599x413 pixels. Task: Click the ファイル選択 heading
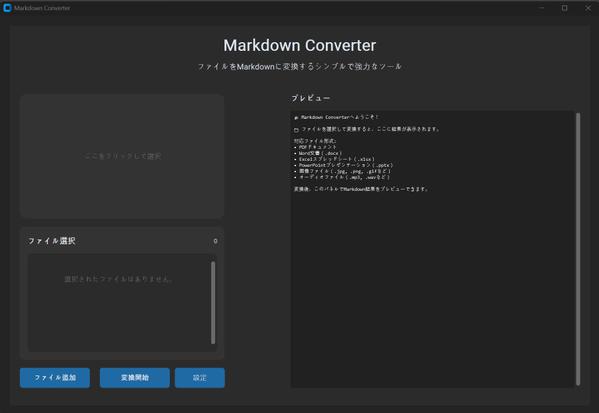click(52, 241)
